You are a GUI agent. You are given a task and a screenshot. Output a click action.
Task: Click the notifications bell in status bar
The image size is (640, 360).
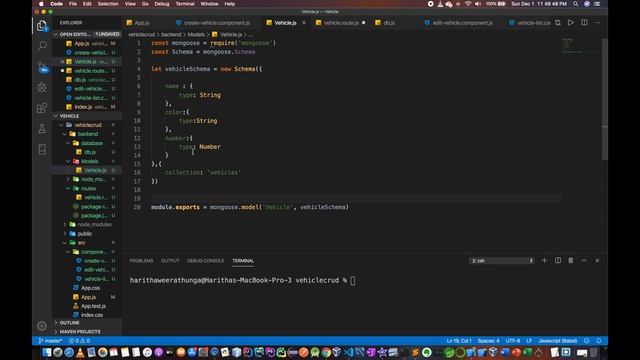(599, 340)
